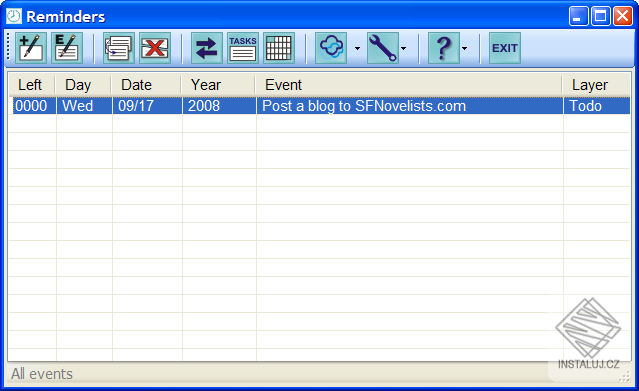Sort by the Layer column header
Image resolution: width=639 pixels, height=391 pixels.
596,85
